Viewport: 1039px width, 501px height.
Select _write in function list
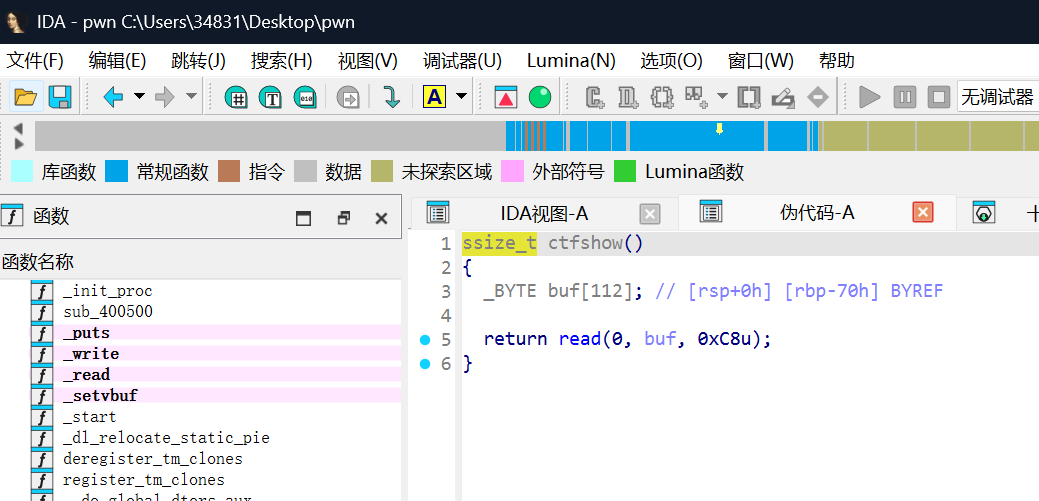coord(91,354)
